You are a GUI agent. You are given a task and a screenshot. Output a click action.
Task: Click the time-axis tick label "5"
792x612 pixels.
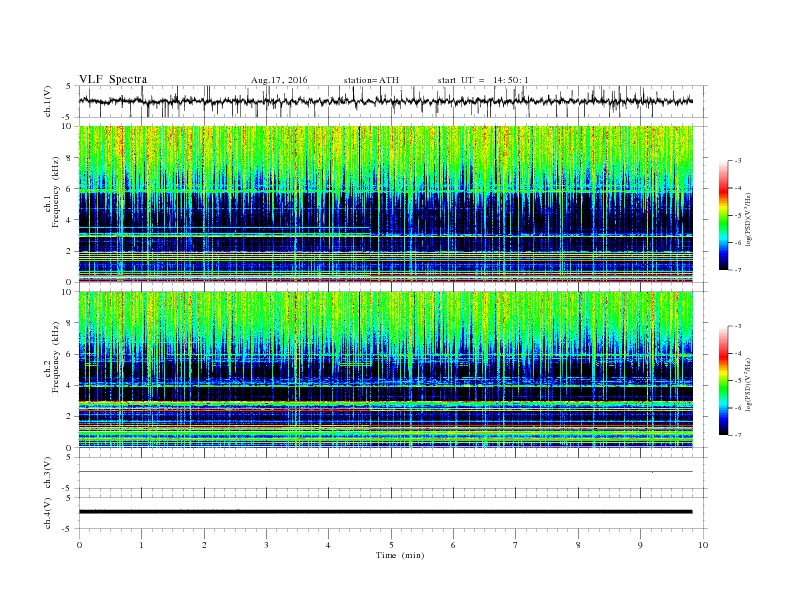(x=391, y=545)
